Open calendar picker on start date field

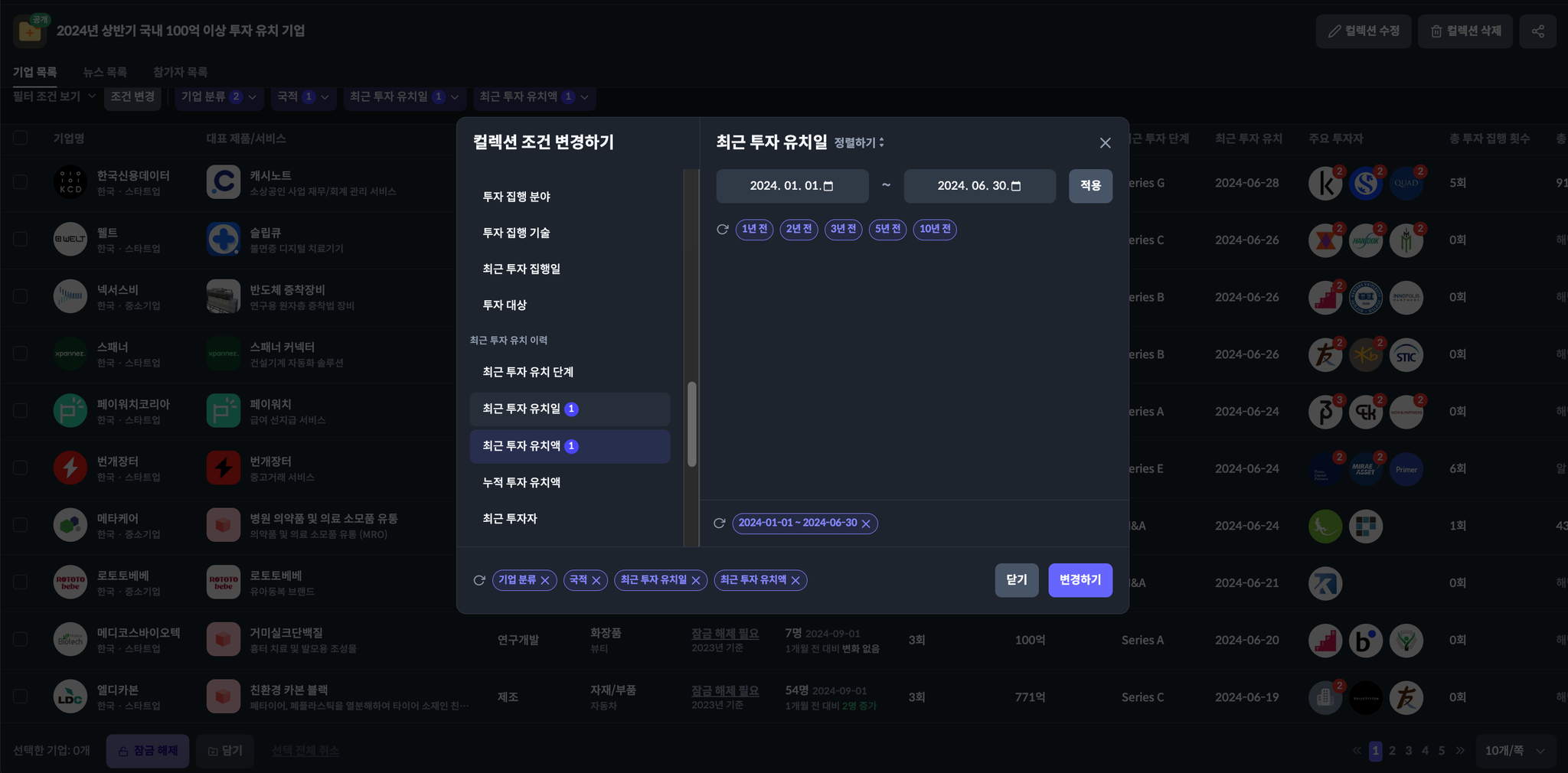(x=828, y=186)
